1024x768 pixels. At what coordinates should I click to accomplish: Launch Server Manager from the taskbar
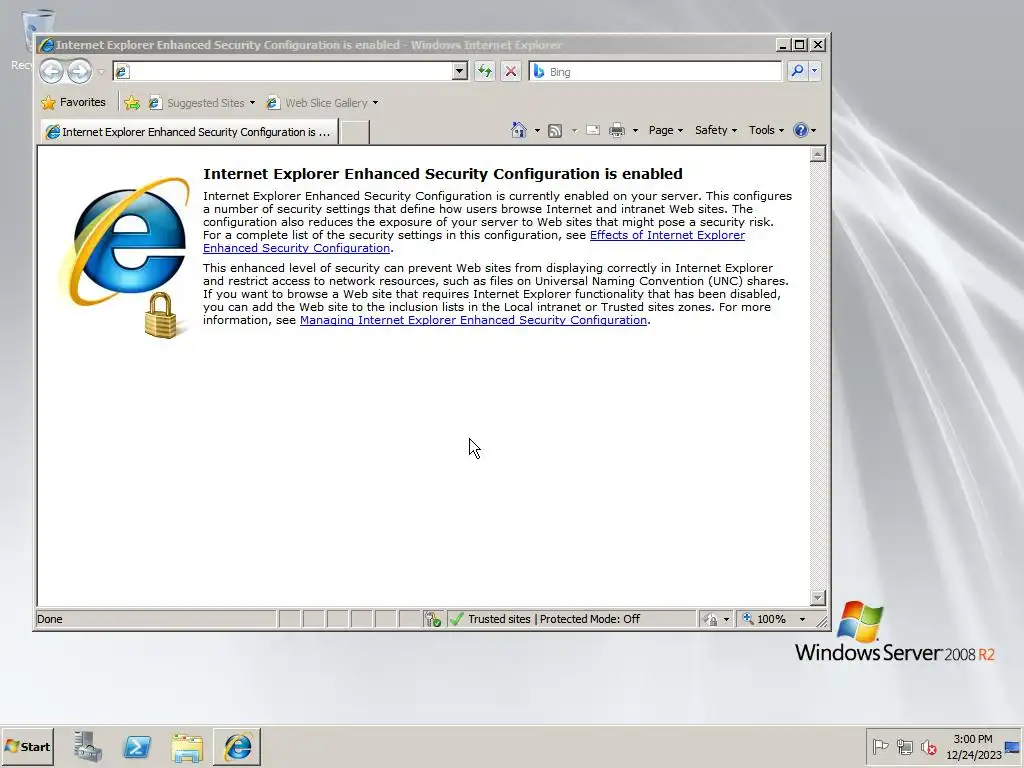88,746
